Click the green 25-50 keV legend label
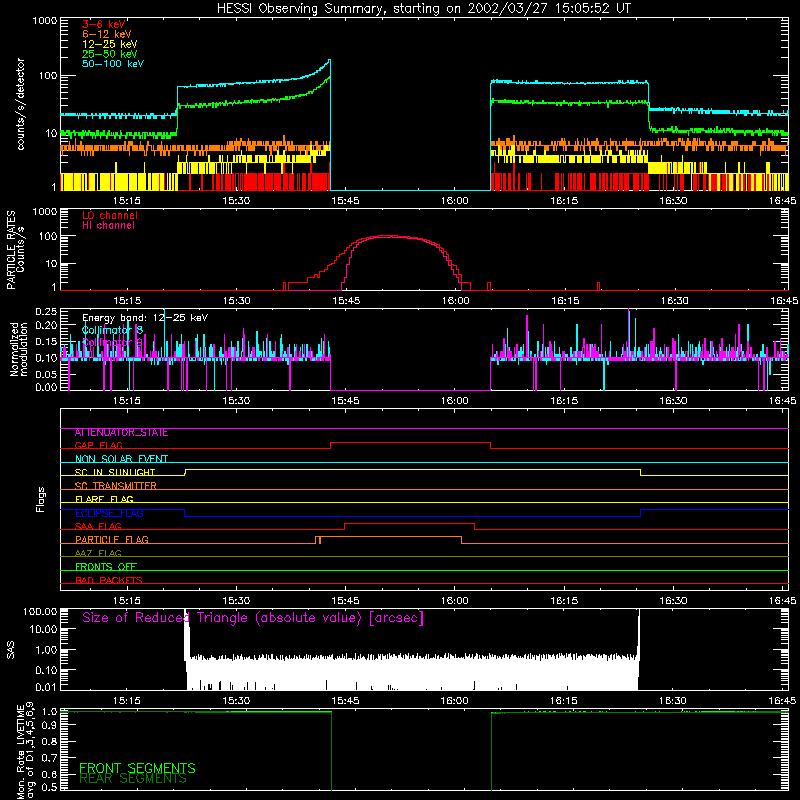This screenshot has width=800, height=800. 110,54
